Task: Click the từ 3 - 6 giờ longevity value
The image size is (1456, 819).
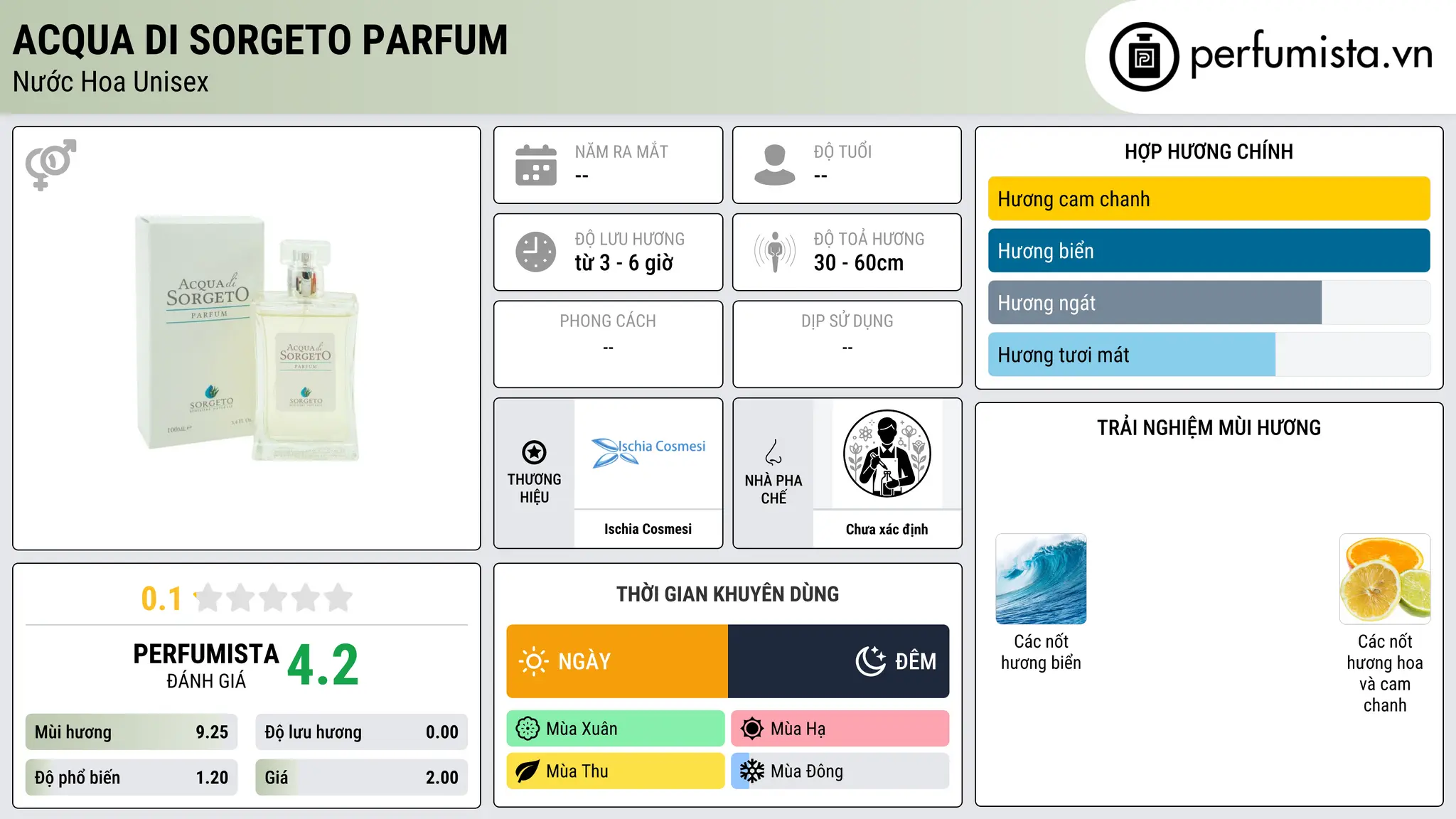Action: coord(624,263)
